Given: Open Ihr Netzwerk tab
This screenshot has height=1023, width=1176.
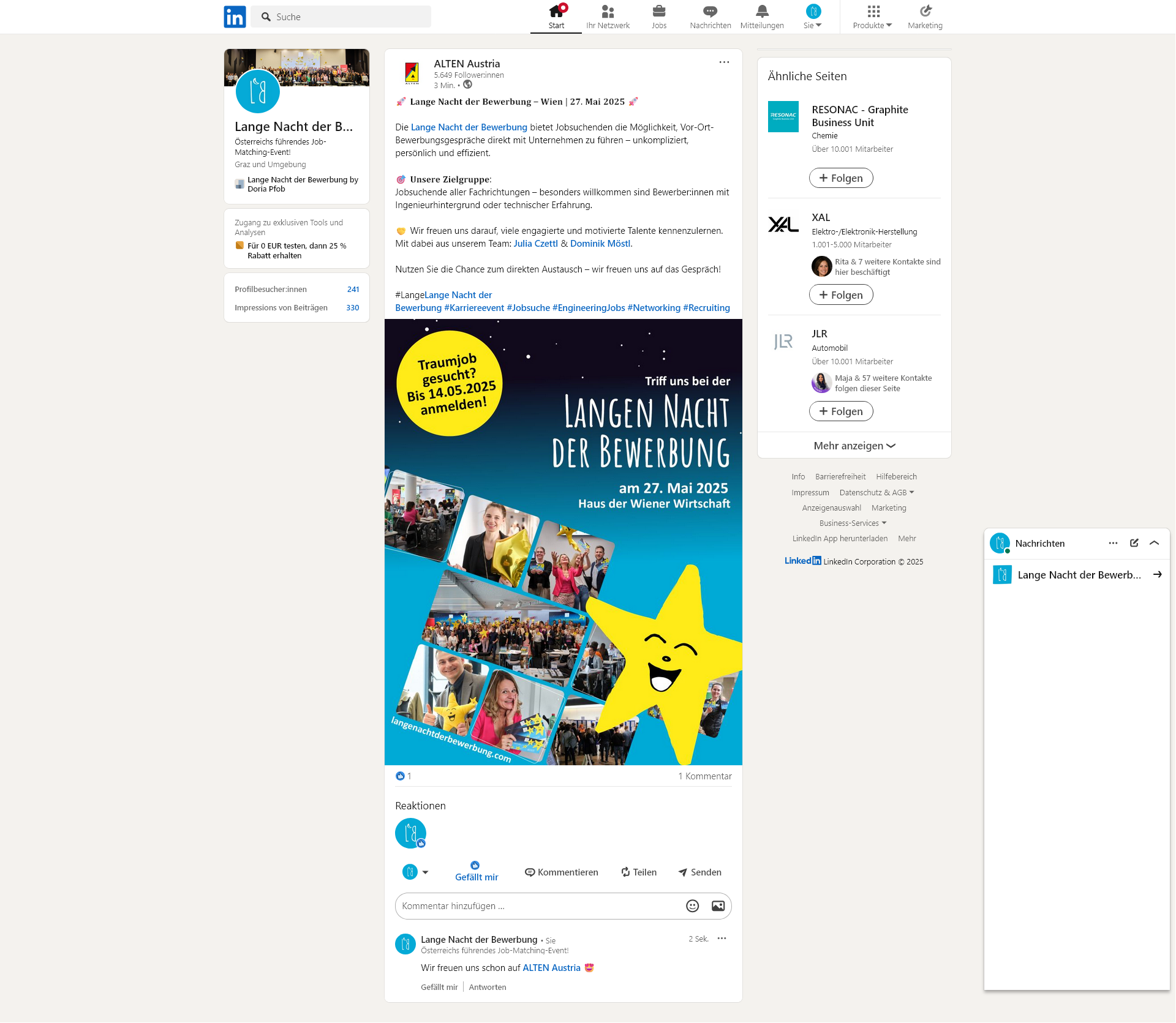Looking at the screenshot, I should 608,17.
